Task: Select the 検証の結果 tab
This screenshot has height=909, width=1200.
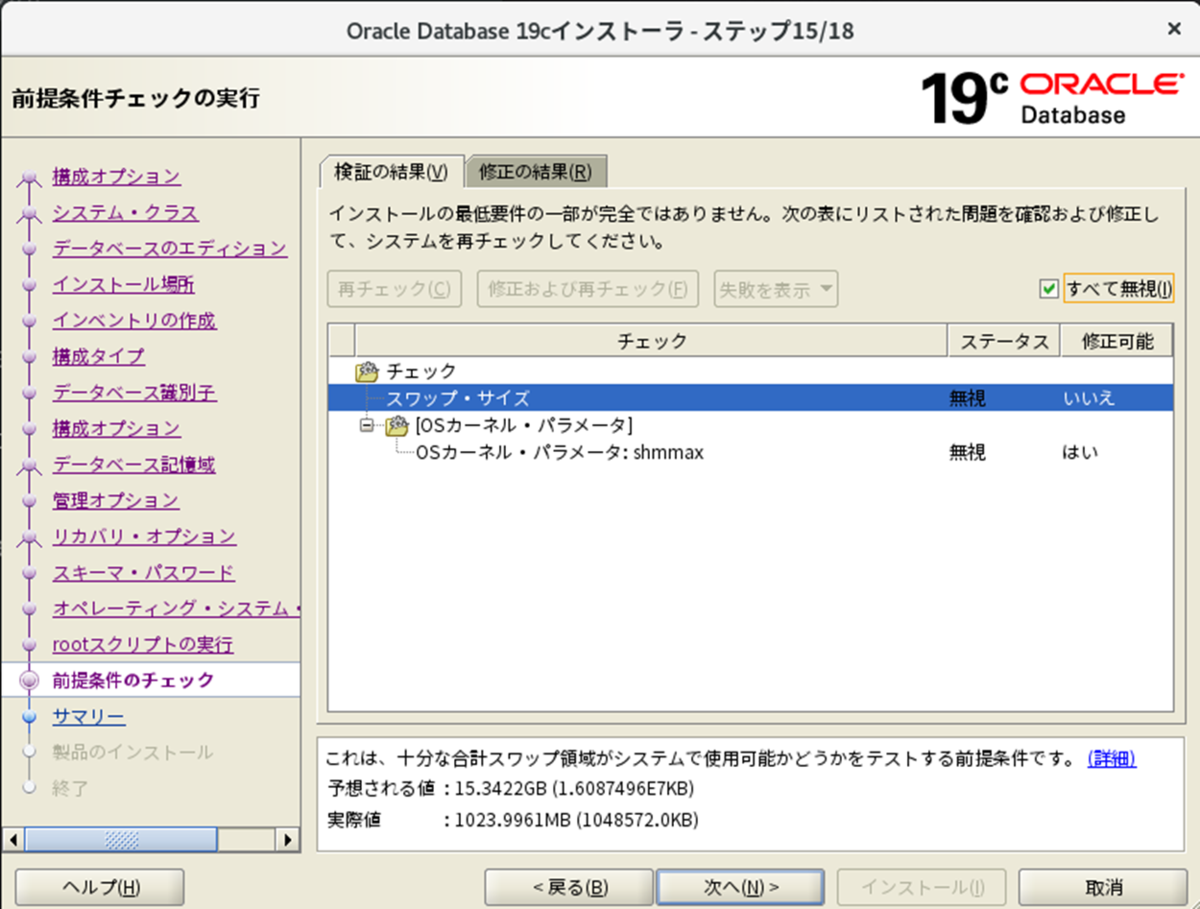Action: pos(390,170)
